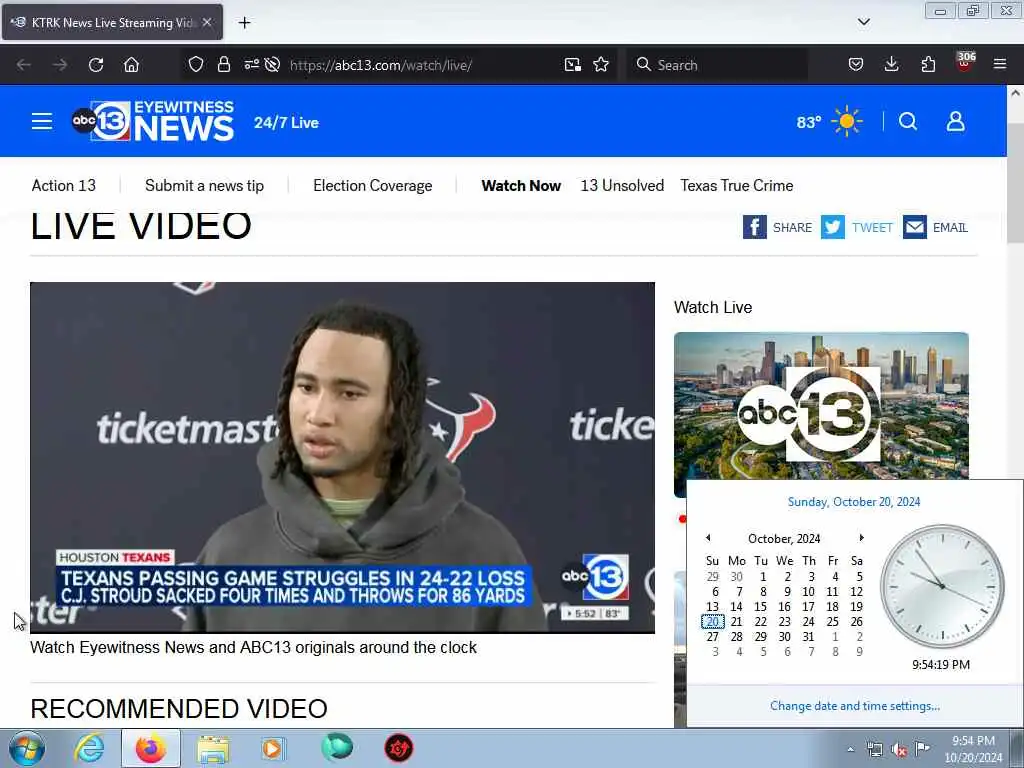Click the muted volume tray icon
Screen dimensions: 1024x768
[x=899, y=749]
